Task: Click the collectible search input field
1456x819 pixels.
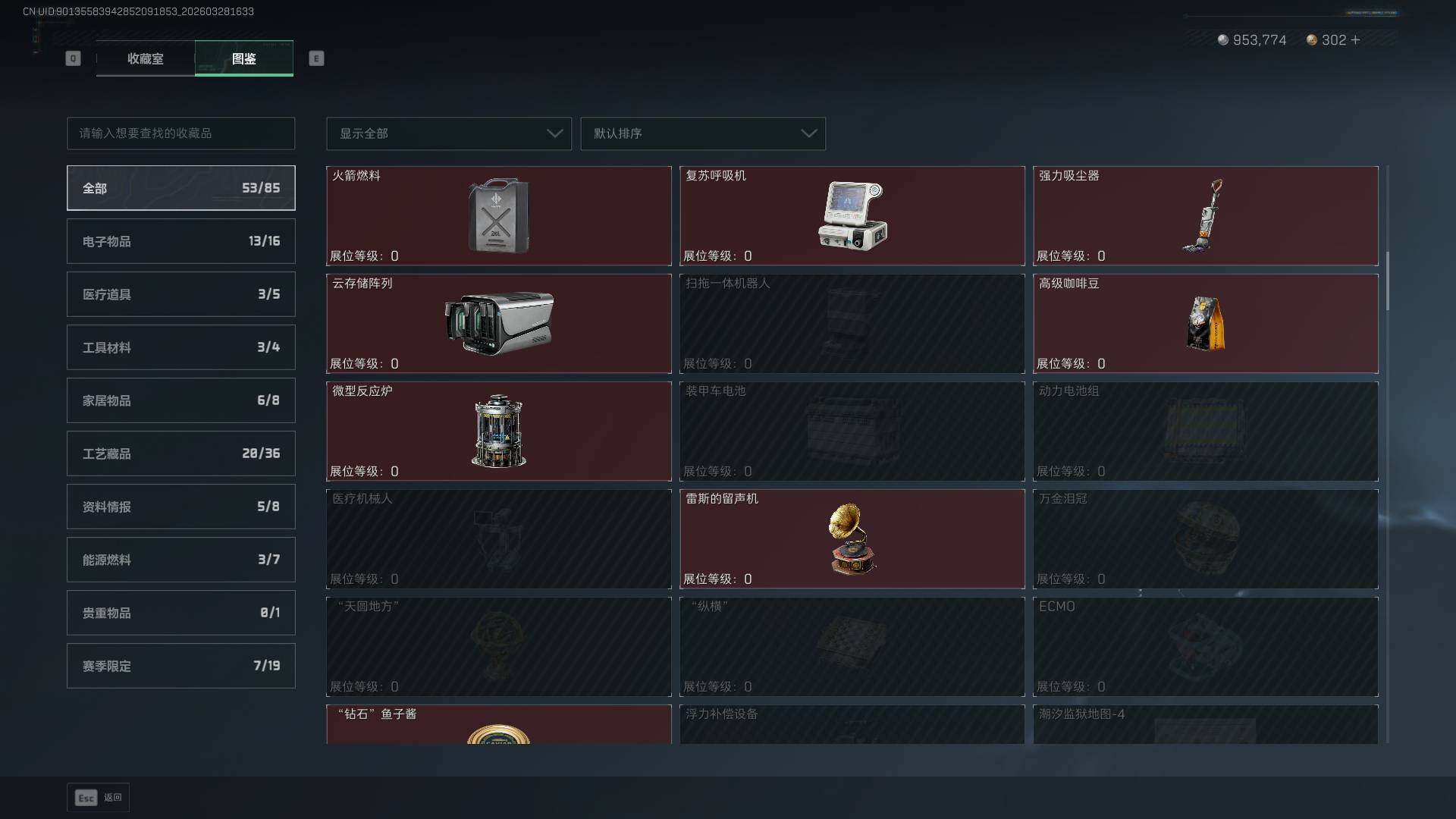Action: 180,133
